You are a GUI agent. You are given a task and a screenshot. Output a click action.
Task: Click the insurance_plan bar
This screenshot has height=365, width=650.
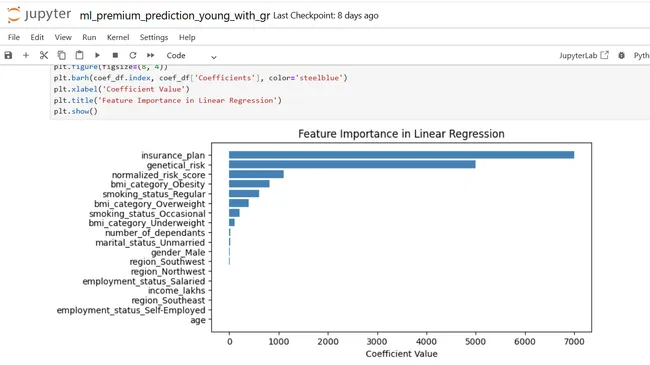pos(401,155)
